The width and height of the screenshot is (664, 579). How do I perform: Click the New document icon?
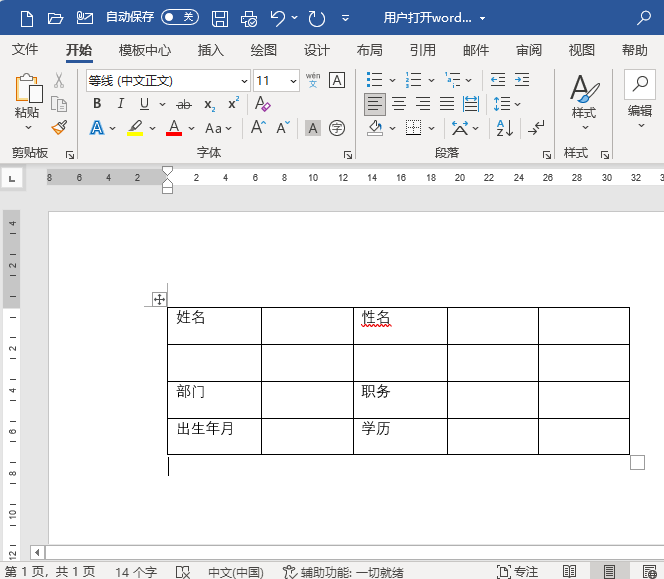tap(27, 18)
